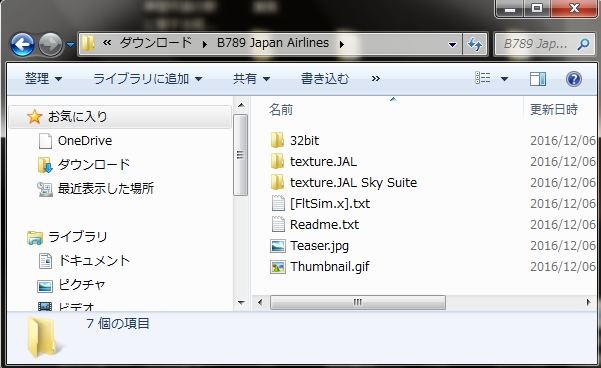Select the B789 Japan Airlines breadcrumb
Image resolution: width=601 pixels, height=368 pixels.
tap(273, 43)
